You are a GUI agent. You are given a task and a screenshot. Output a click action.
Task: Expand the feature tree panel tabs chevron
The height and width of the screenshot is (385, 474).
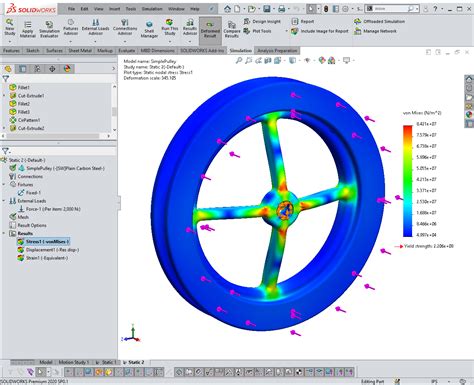click(x=113, y=69)
